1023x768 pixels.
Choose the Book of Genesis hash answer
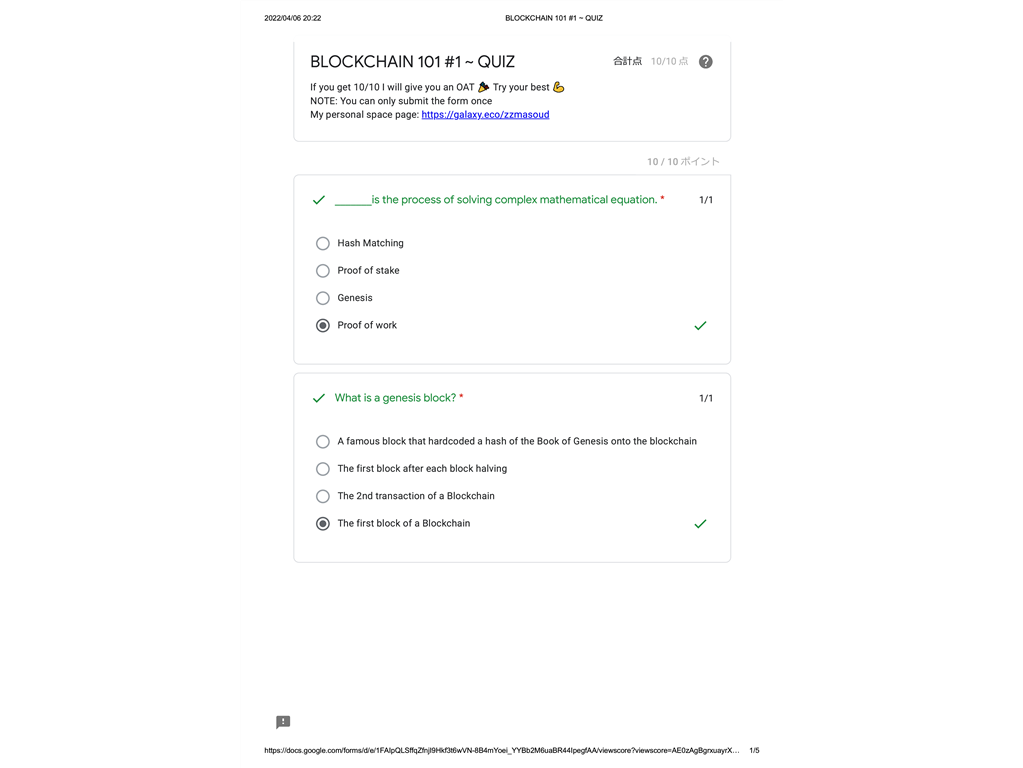pyautogui.click(x=323, y=442)
